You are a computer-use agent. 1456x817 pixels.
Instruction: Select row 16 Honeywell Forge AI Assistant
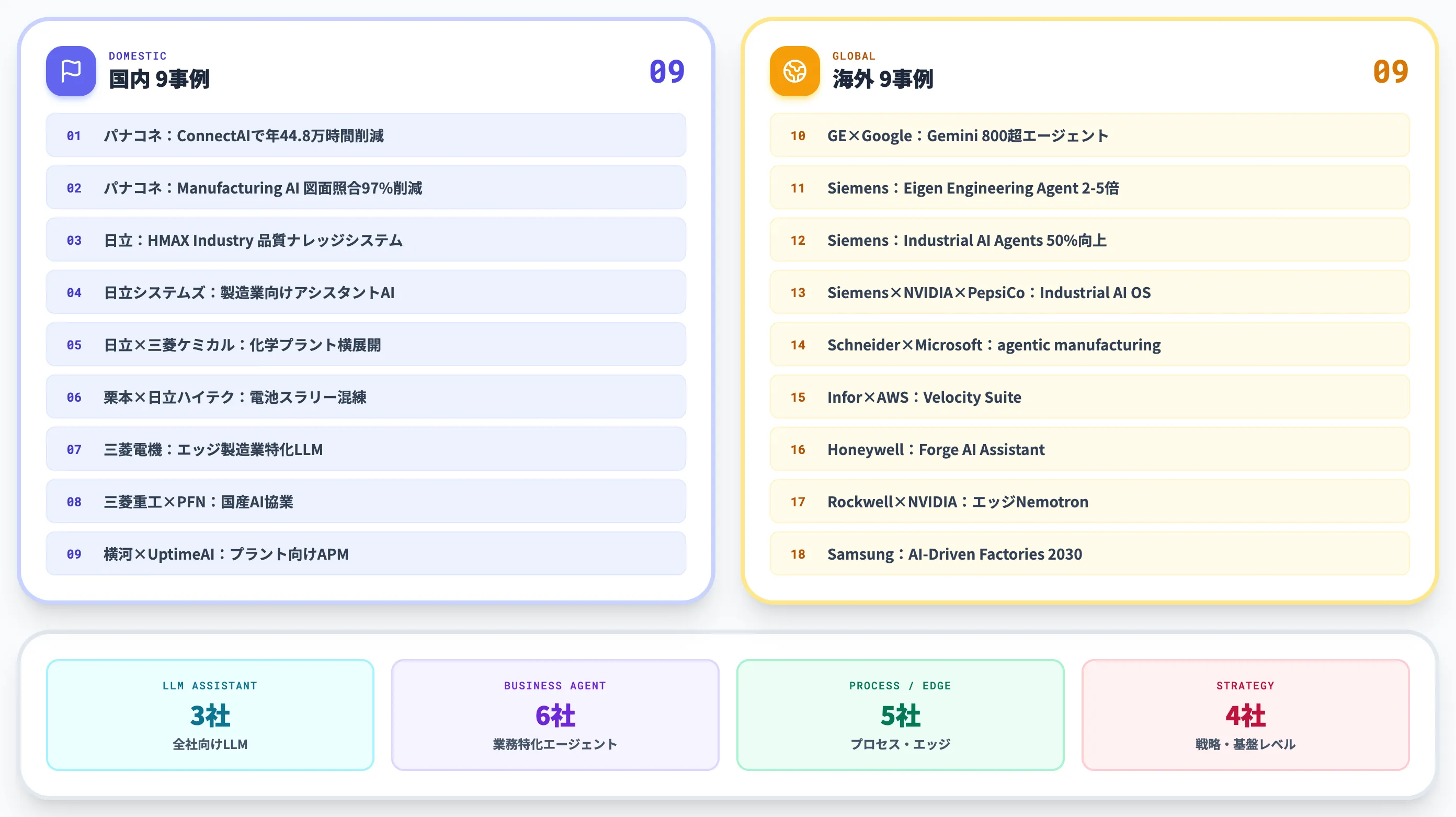click(1089, 449)
